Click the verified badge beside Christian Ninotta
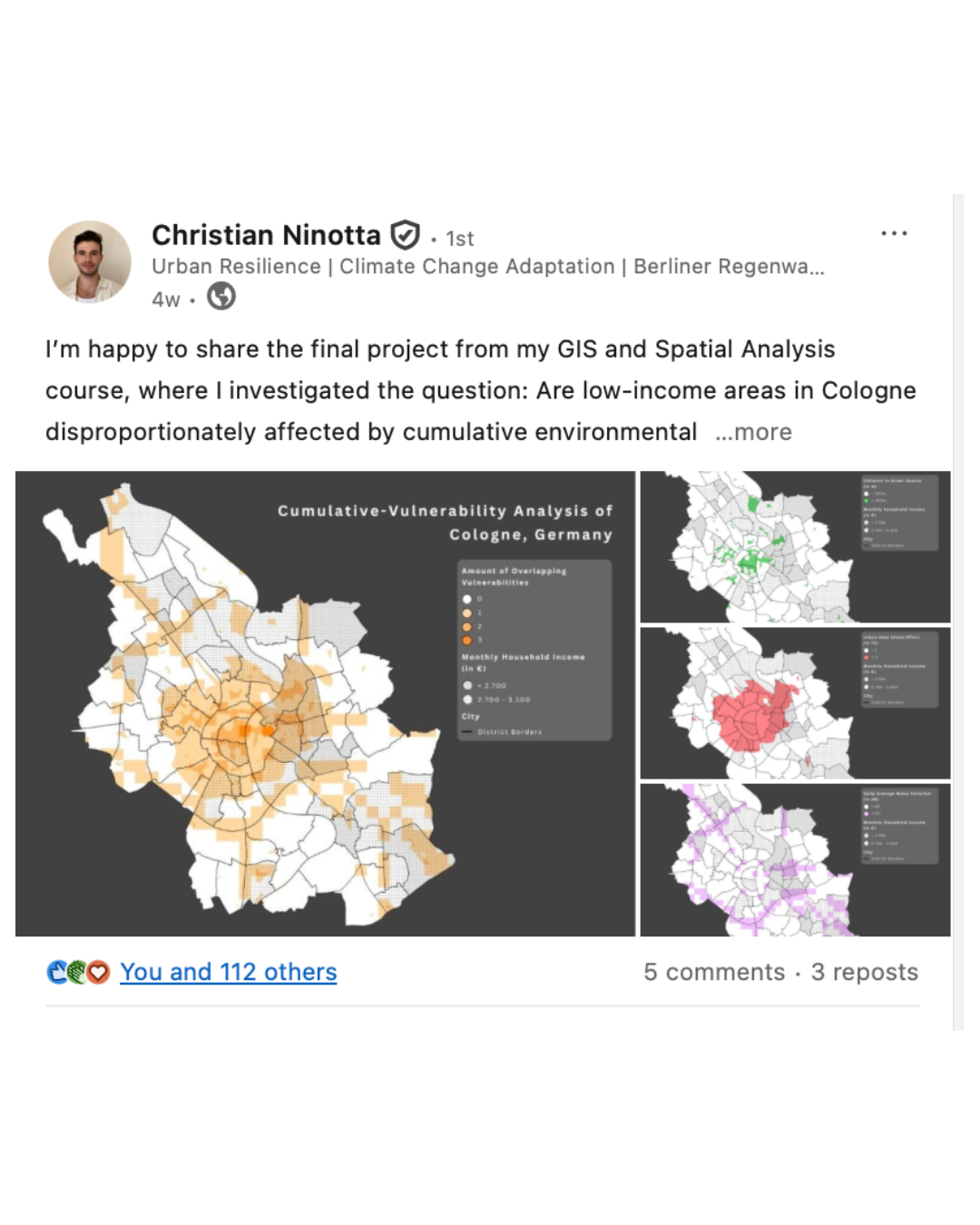 (407, 234)
